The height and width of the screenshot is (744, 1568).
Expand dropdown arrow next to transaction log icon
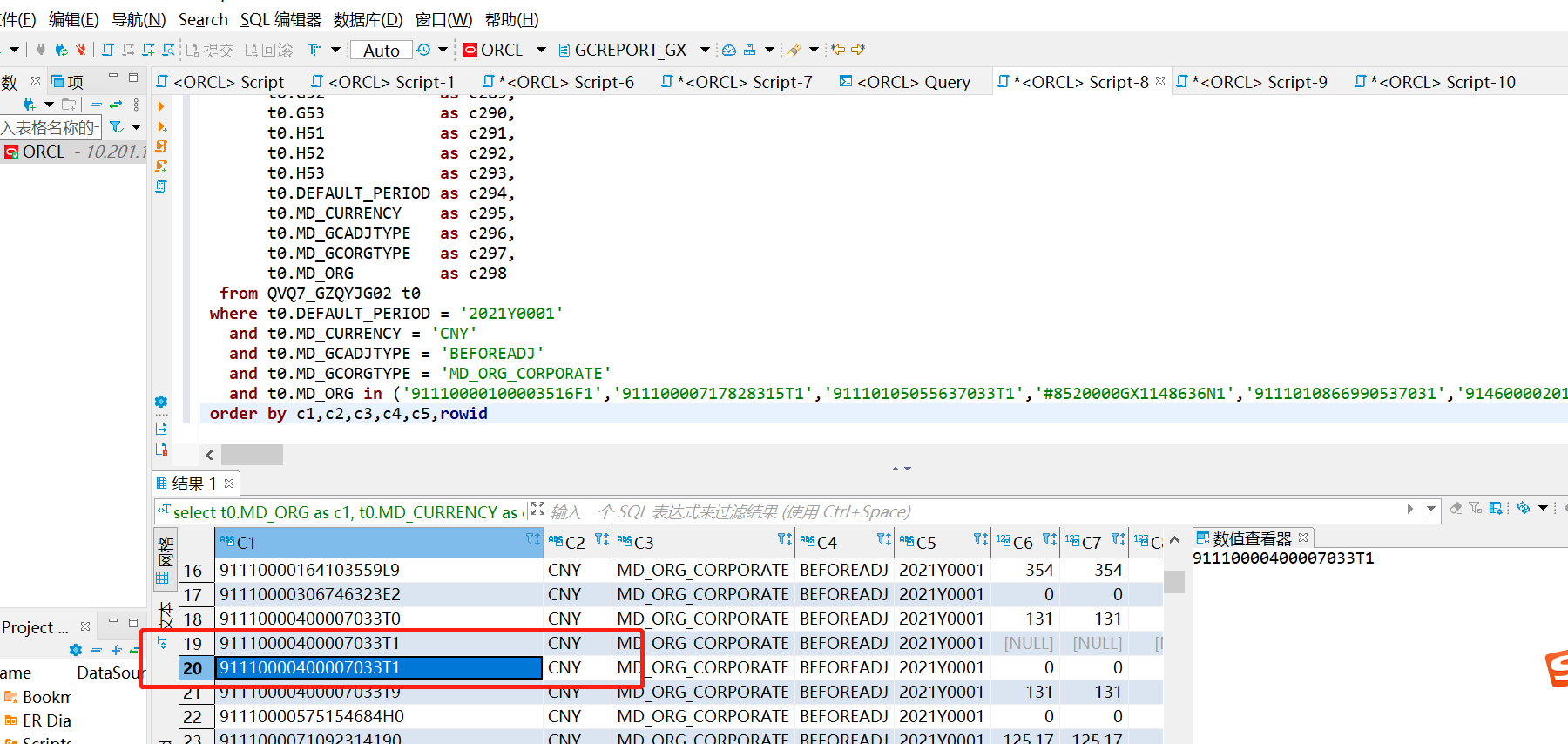pos(443,50)
